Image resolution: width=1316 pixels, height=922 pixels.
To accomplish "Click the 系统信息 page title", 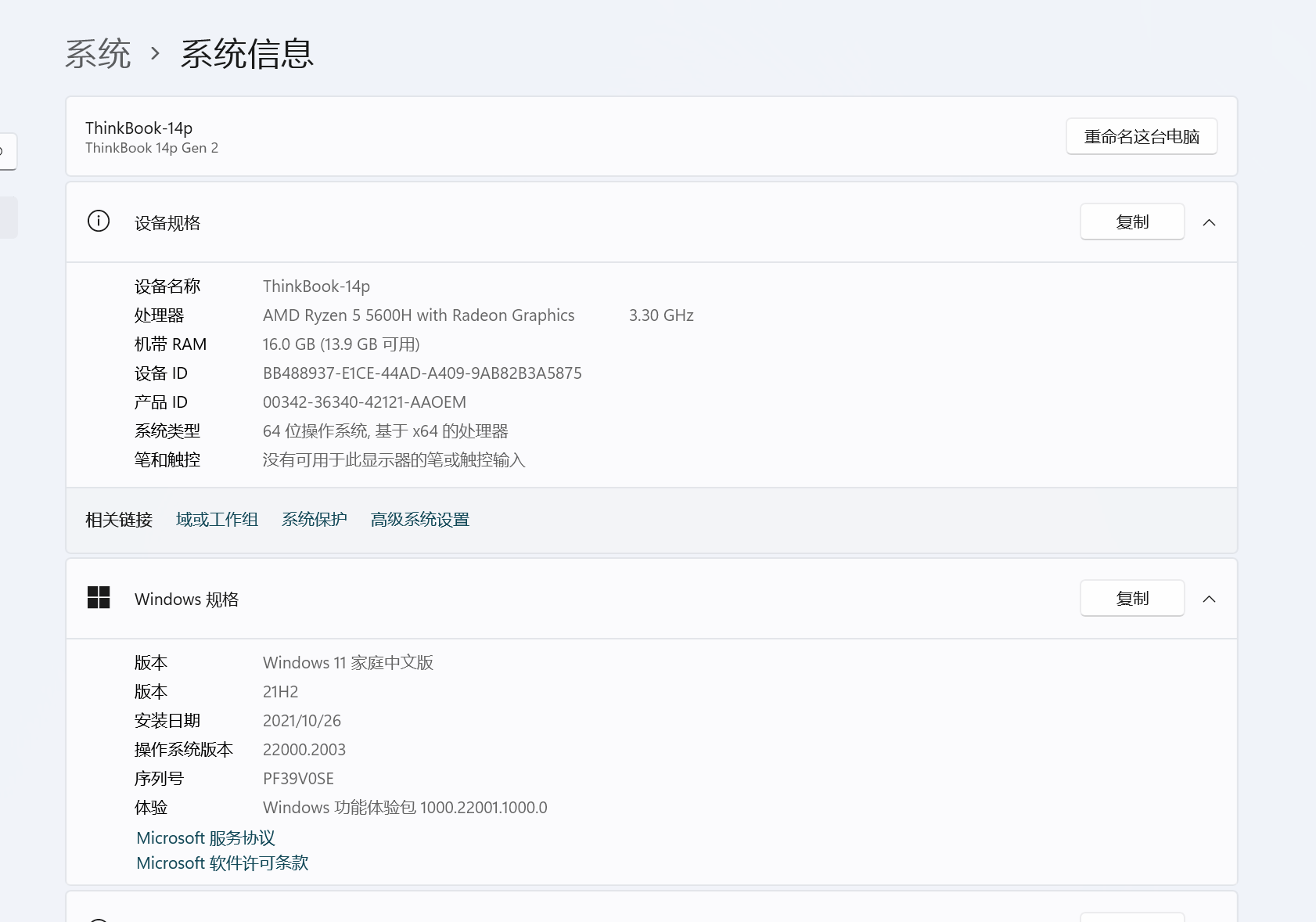I will (247, 54).
